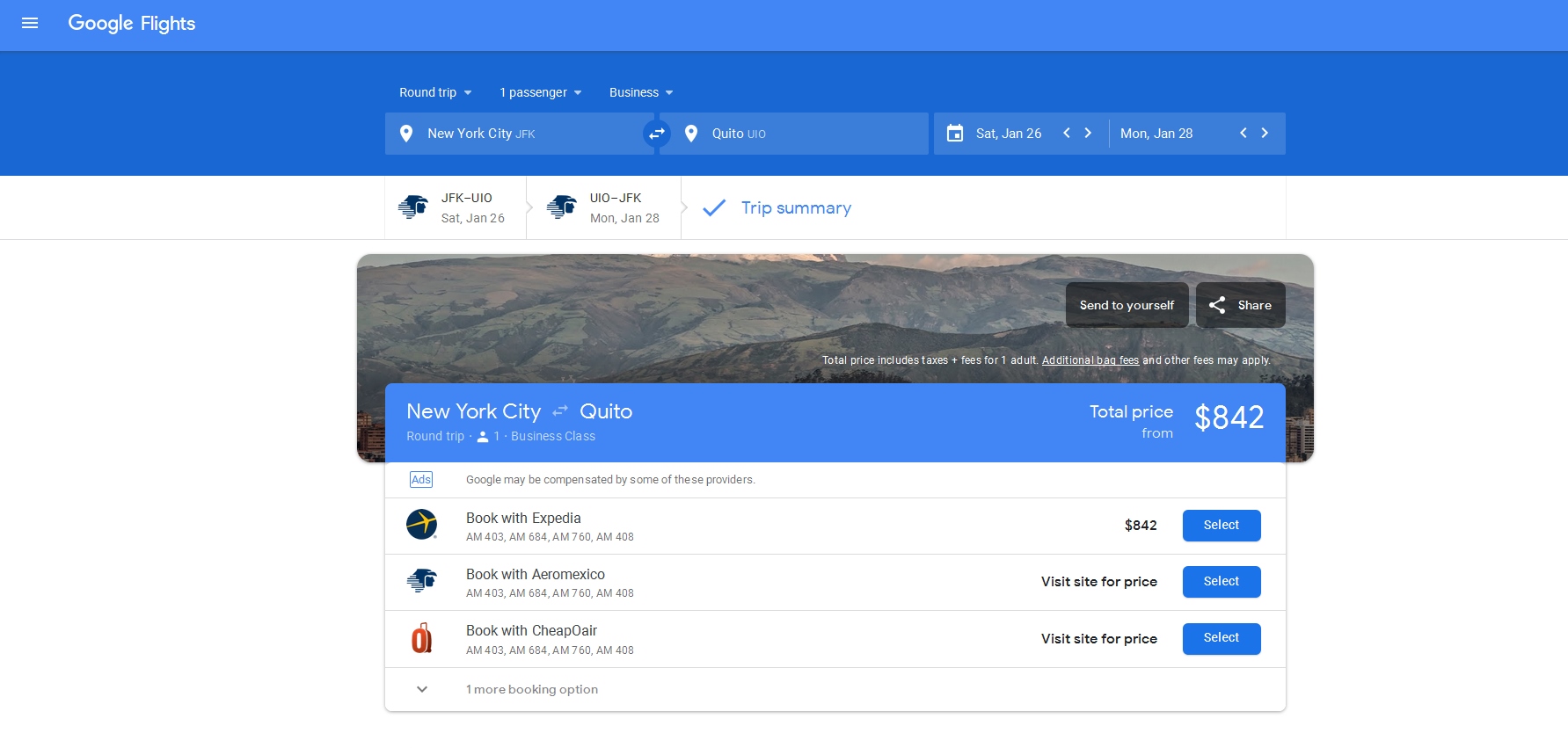Move return date one day later
The height and width of the screenshot is (748, 1568).
[x=1265, y=133]
